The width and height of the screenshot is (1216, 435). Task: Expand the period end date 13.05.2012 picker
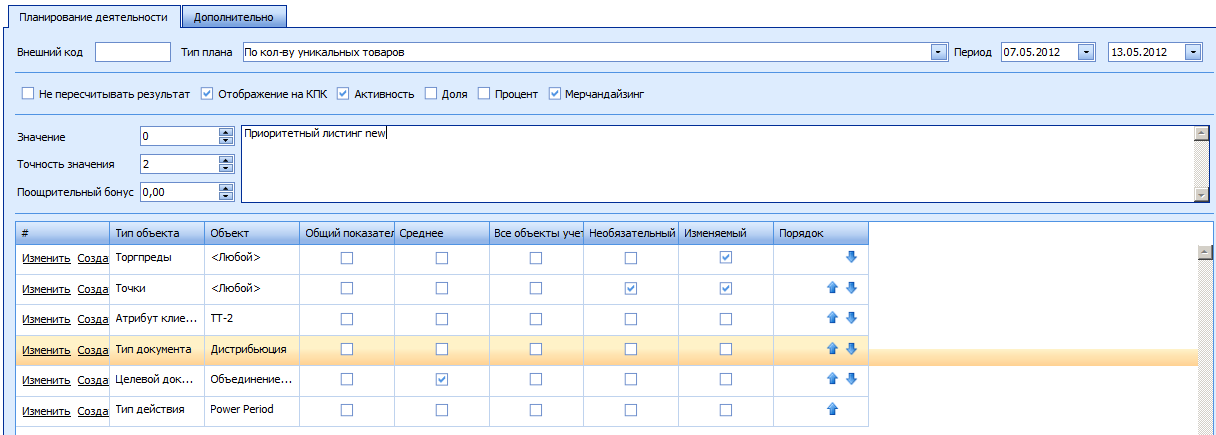(x=1193, y=52)
